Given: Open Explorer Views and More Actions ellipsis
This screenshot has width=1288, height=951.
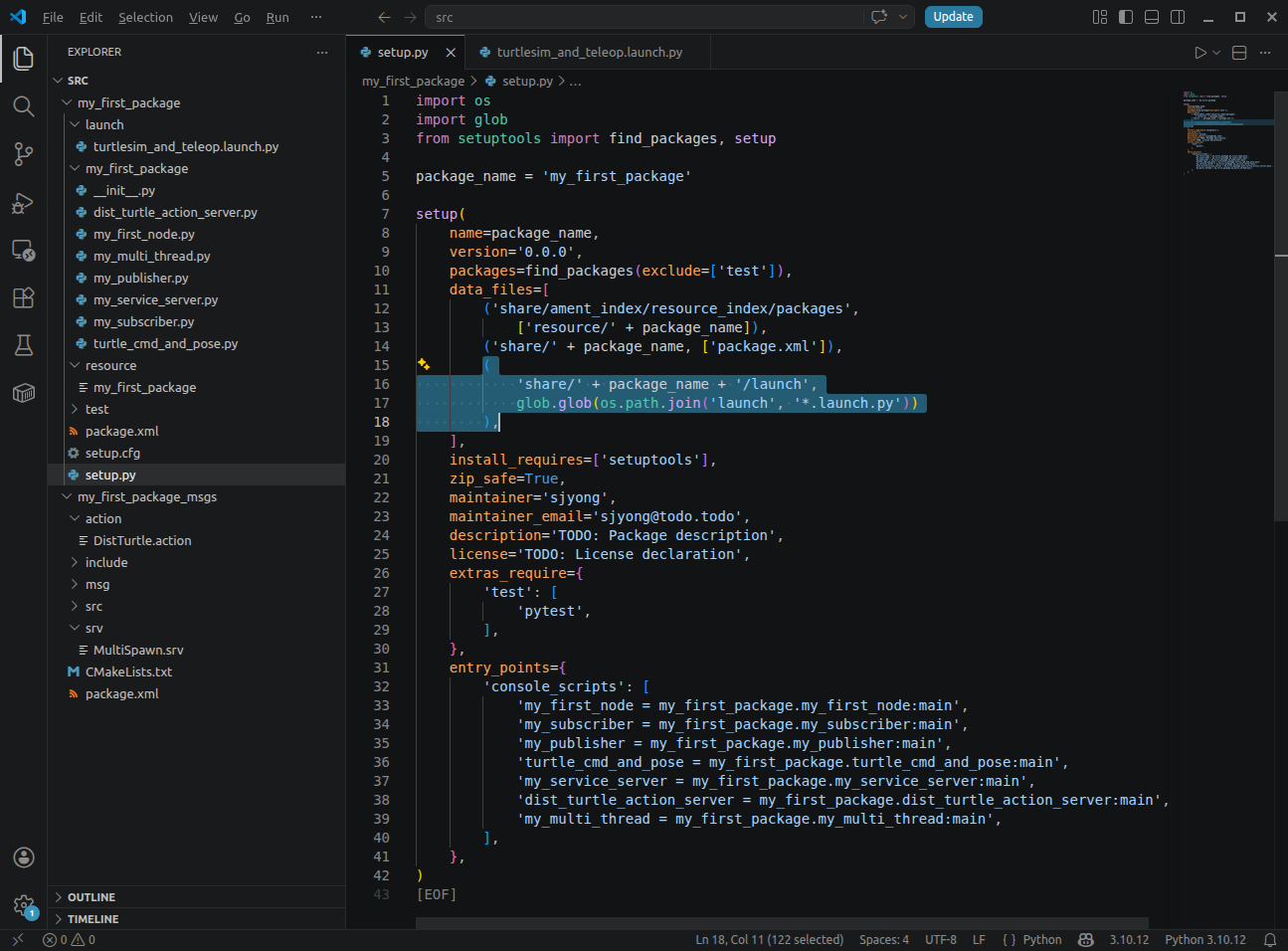Looking at the screenshot, I should (322, 52).
